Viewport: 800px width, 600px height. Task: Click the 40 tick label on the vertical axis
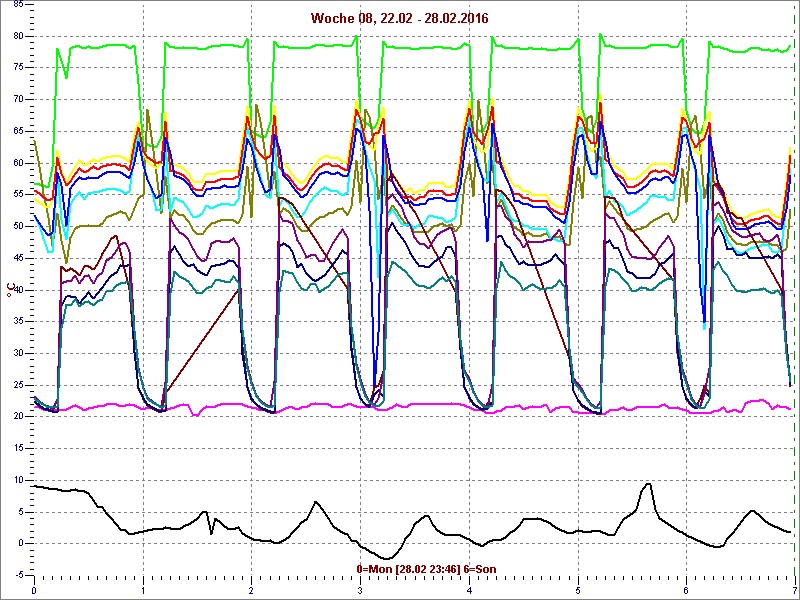click(18, 290)
